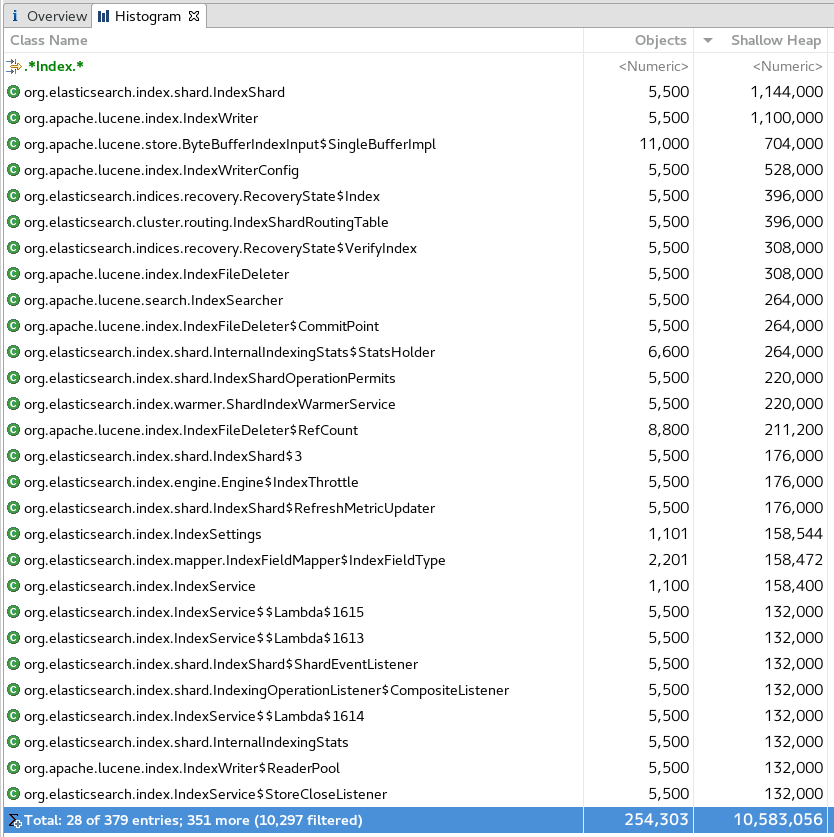The height and width of the screenshot is (837, 834).
Task: Click the 158,400 shallow heap value
Action: coord(793,586)
